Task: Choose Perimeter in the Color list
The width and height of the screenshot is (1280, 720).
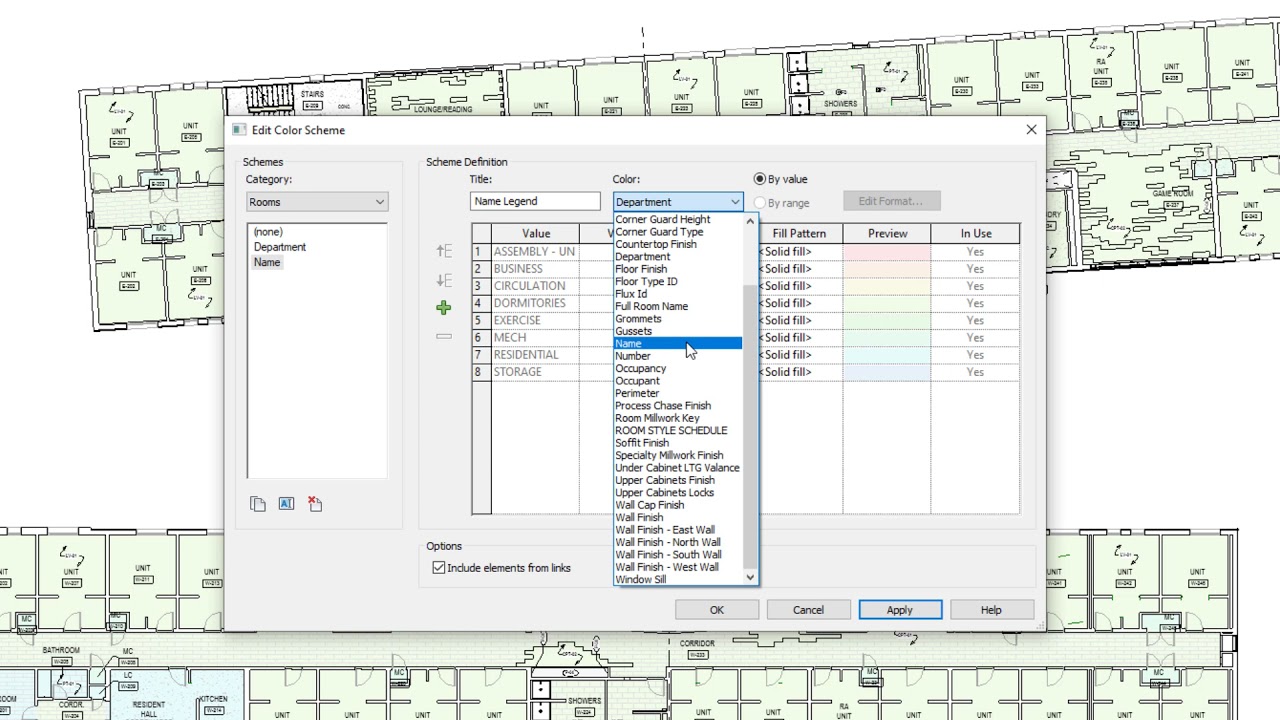Action: 678,393
